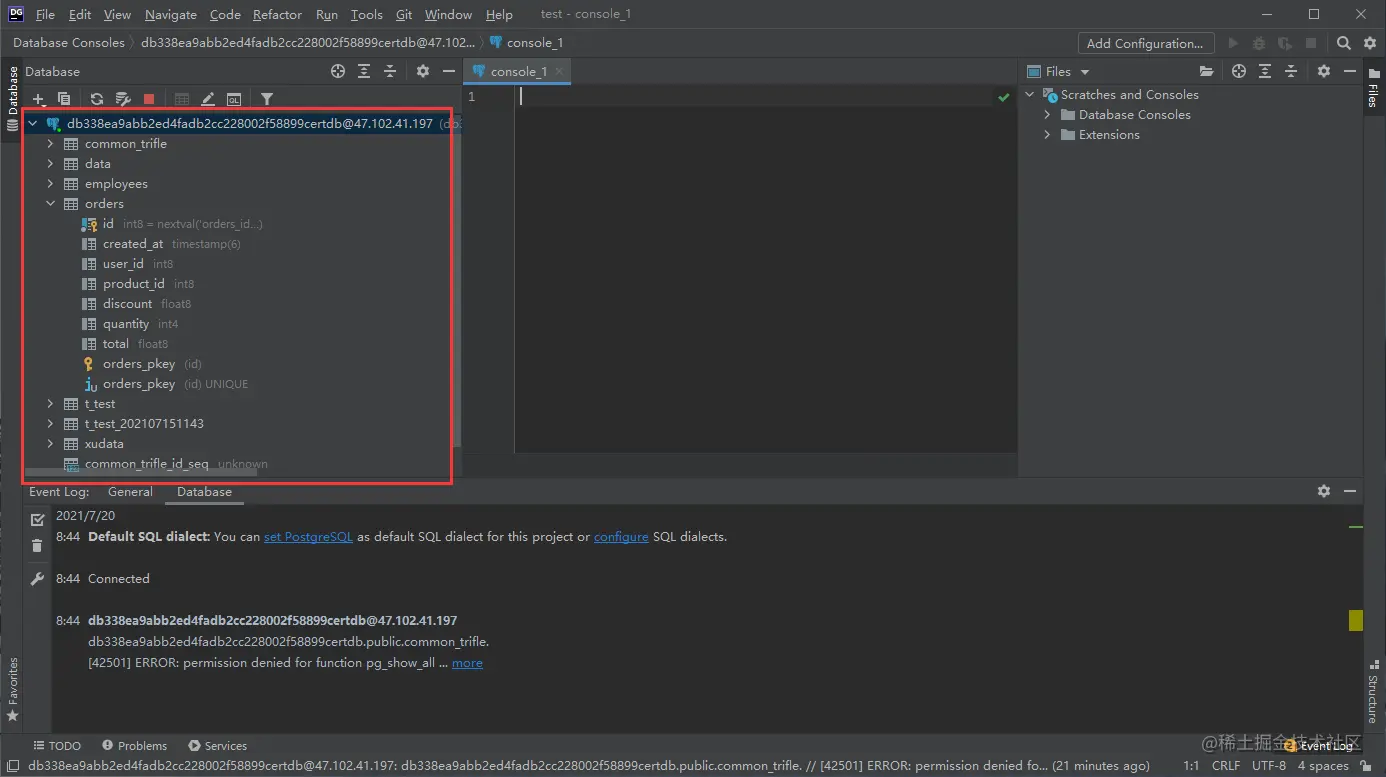
Task: Open the TODO tool window
Action: tap(57, 746)
